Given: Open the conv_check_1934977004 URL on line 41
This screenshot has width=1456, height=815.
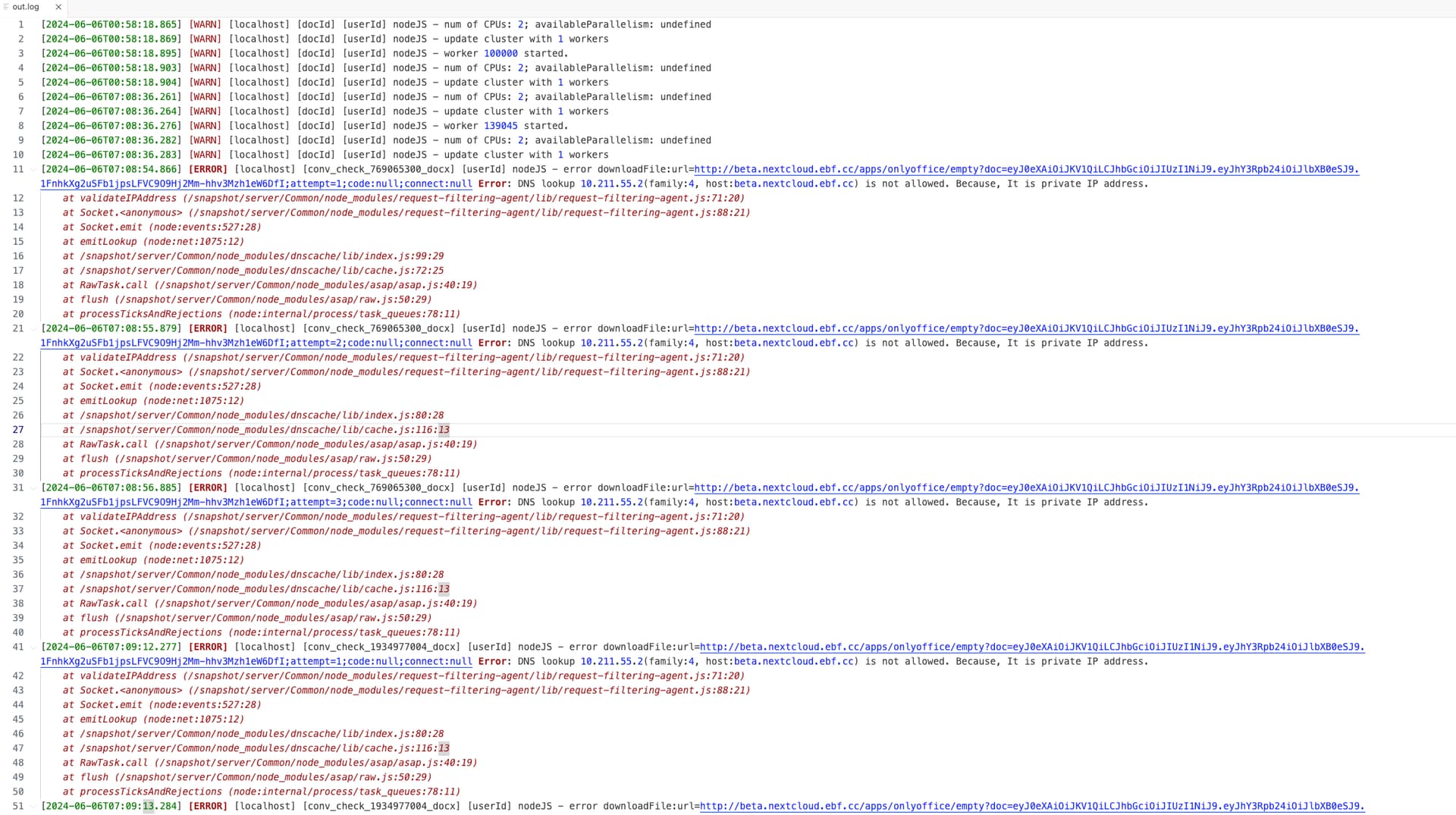Looking at the screenshot, I should click(x=1031, y=647).
